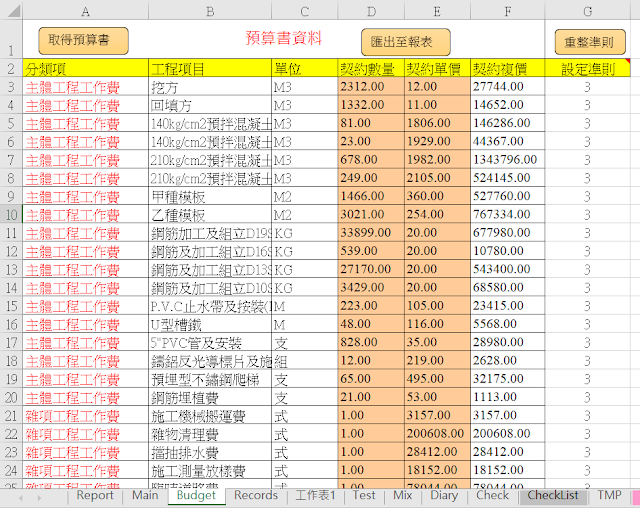Viewport: 640px width, 508px height.
Task: Select column G header
Action: (587, 11)
